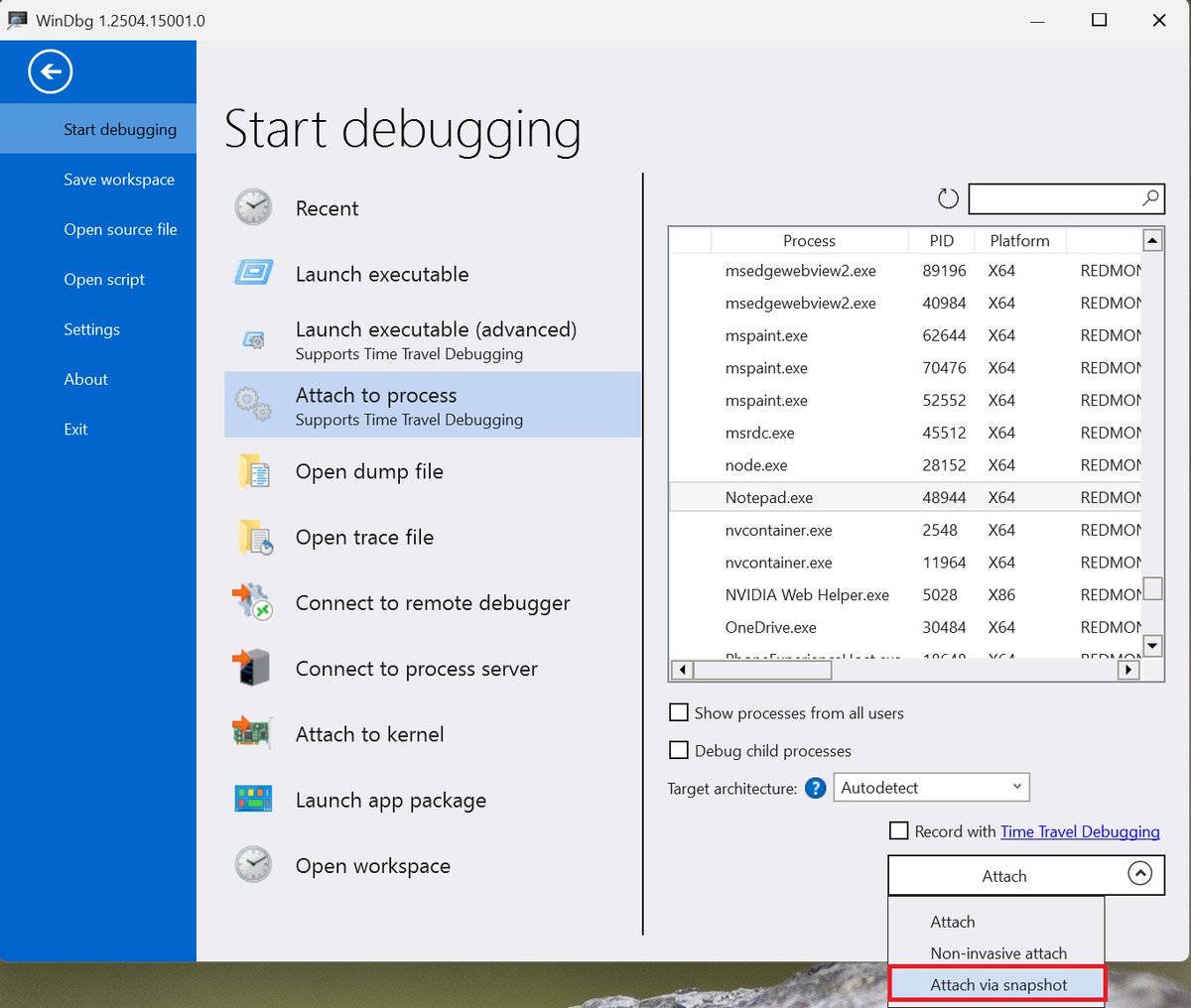Select the msrdc.exe process row
1191x1008 pixels.
(906, 433)
